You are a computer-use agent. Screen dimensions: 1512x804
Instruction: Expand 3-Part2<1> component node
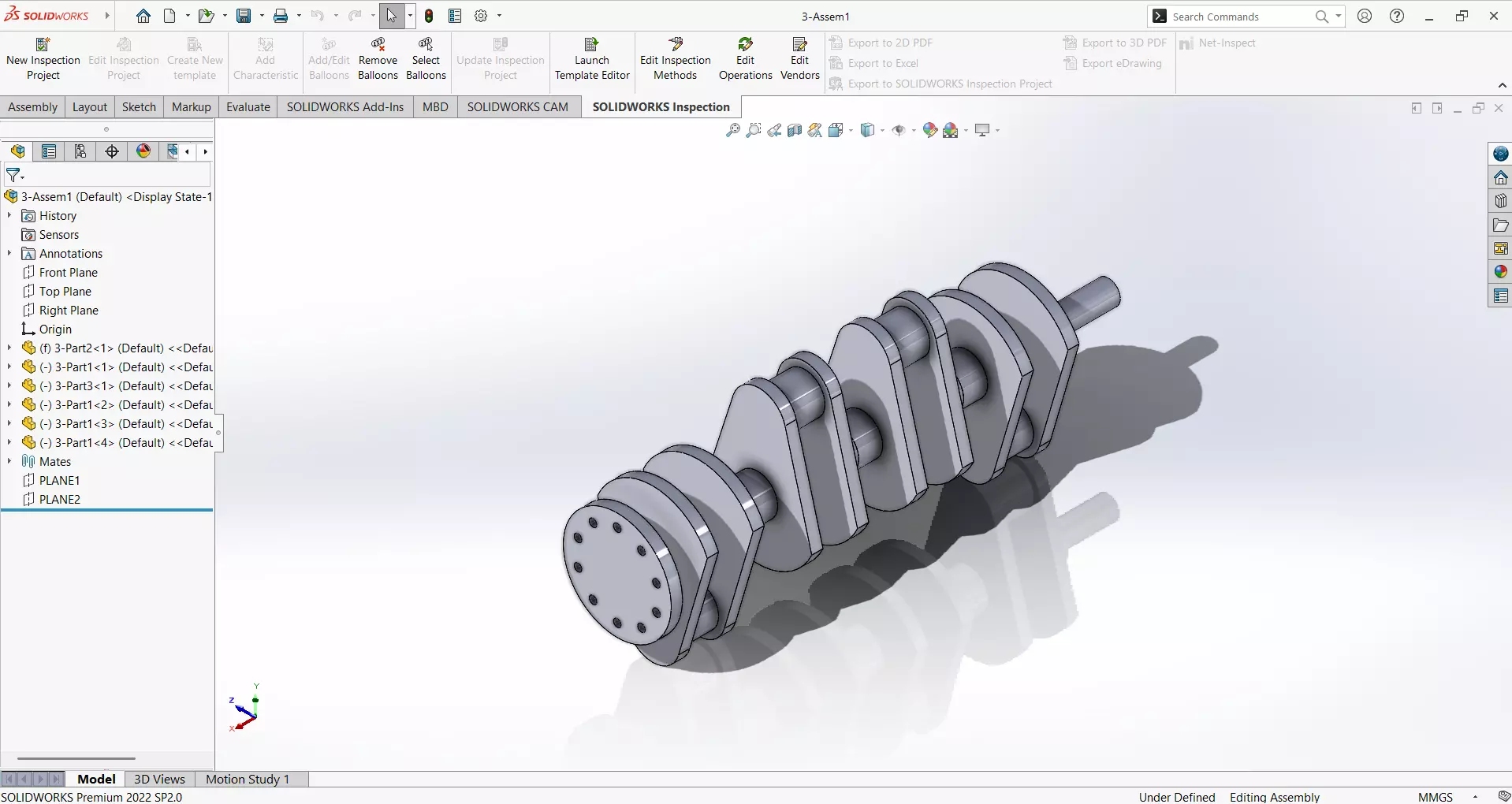point(9,348)
